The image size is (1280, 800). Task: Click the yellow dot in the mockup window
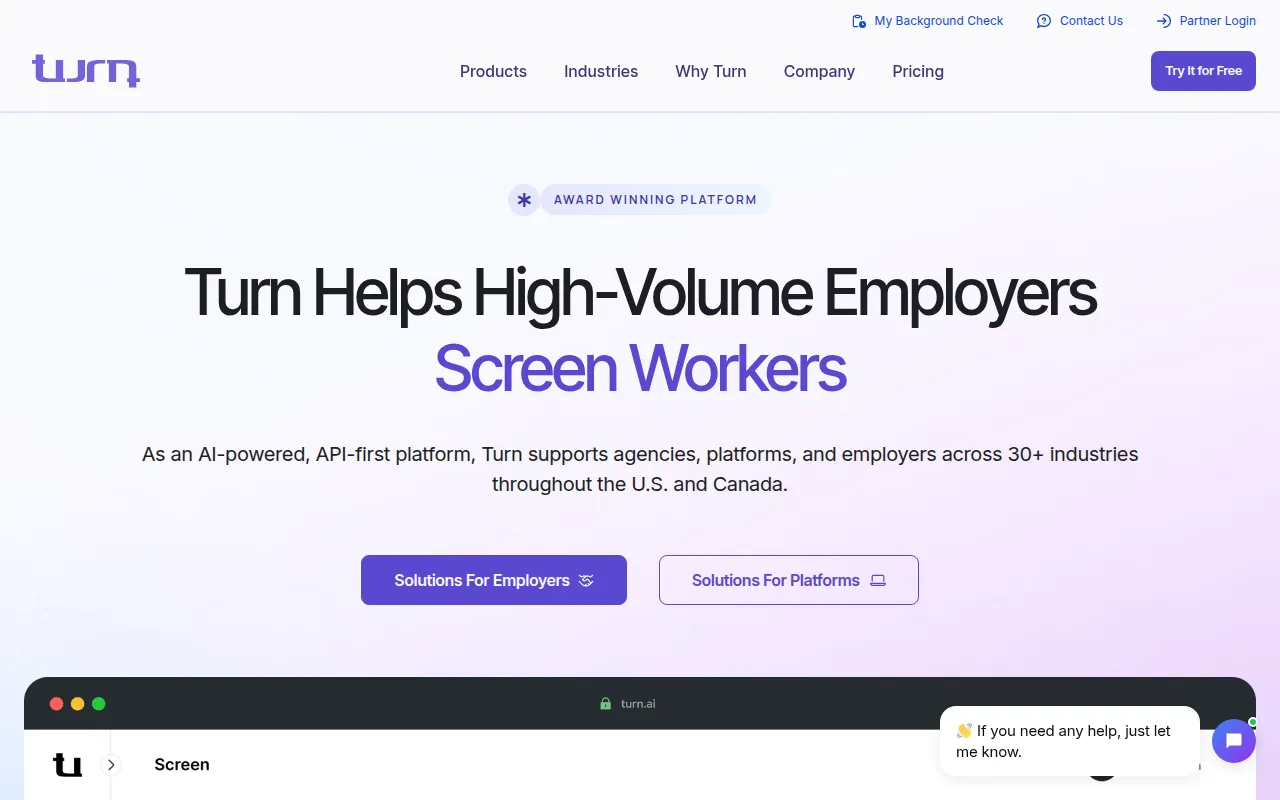click(x=78, y=704)
